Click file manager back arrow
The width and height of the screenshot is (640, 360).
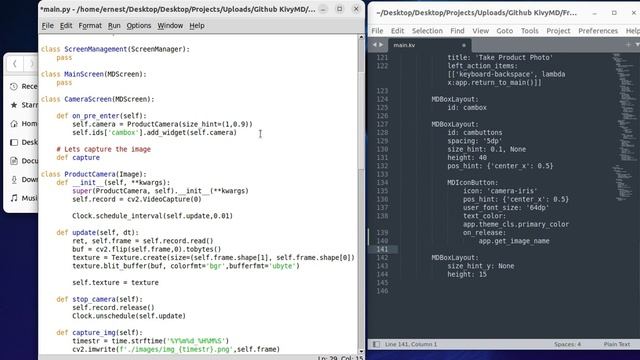pos(15,64)
